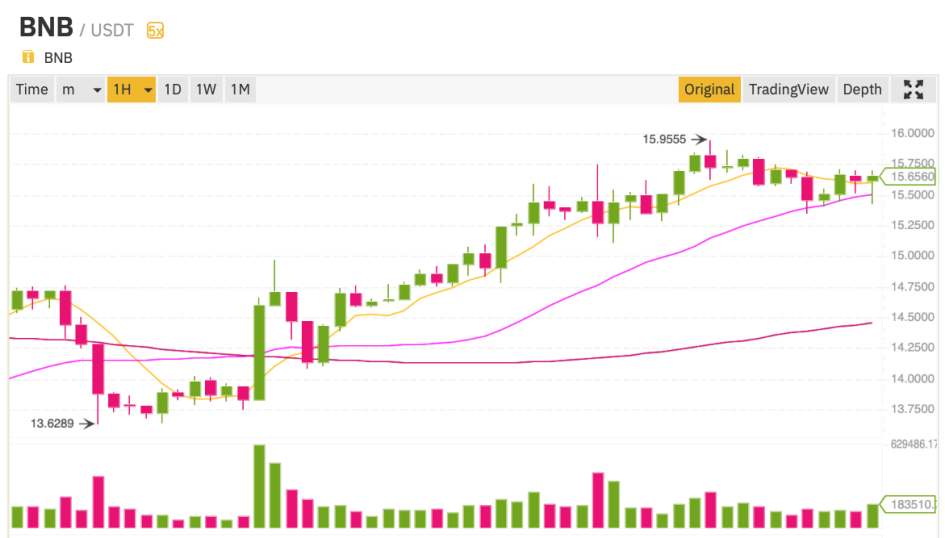Click the BNB link under the title
The image size is (945, 538).
click(x=58, y=58)
